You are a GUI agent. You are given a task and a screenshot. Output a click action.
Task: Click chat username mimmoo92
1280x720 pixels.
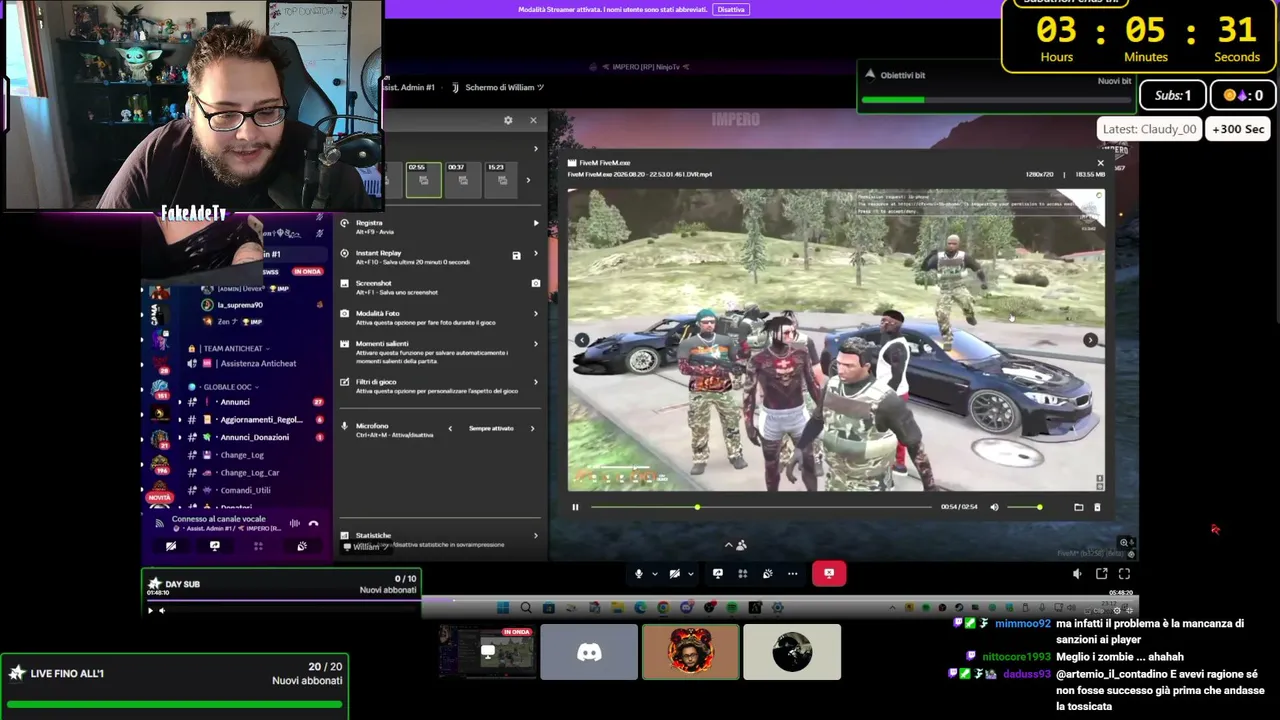pyautogui.click(x=1023, y=624)
